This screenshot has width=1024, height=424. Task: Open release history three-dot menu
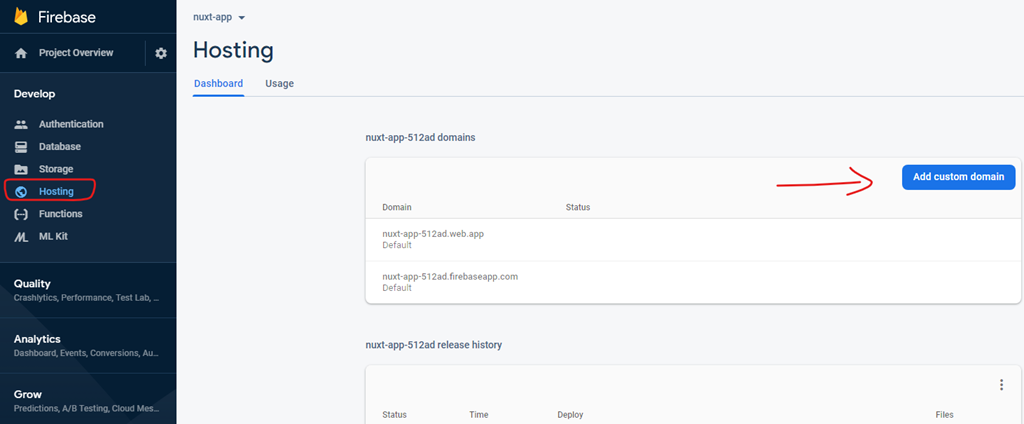(1001, 385)
